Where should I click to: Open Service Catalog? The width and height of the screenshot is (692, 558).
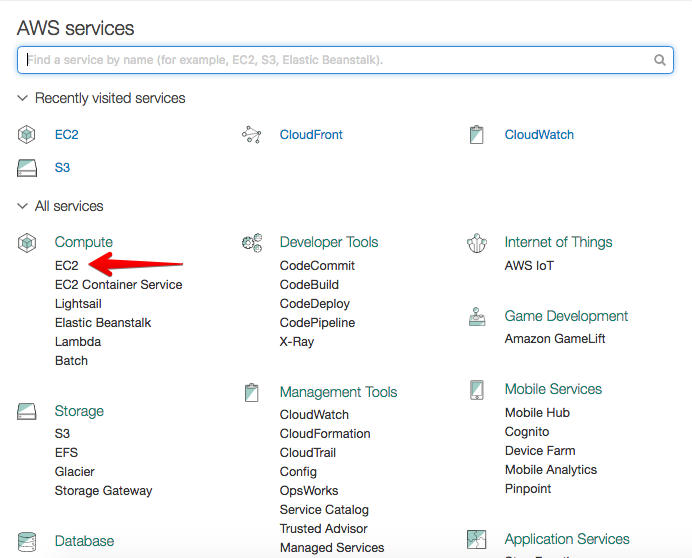tap(324, 509)
